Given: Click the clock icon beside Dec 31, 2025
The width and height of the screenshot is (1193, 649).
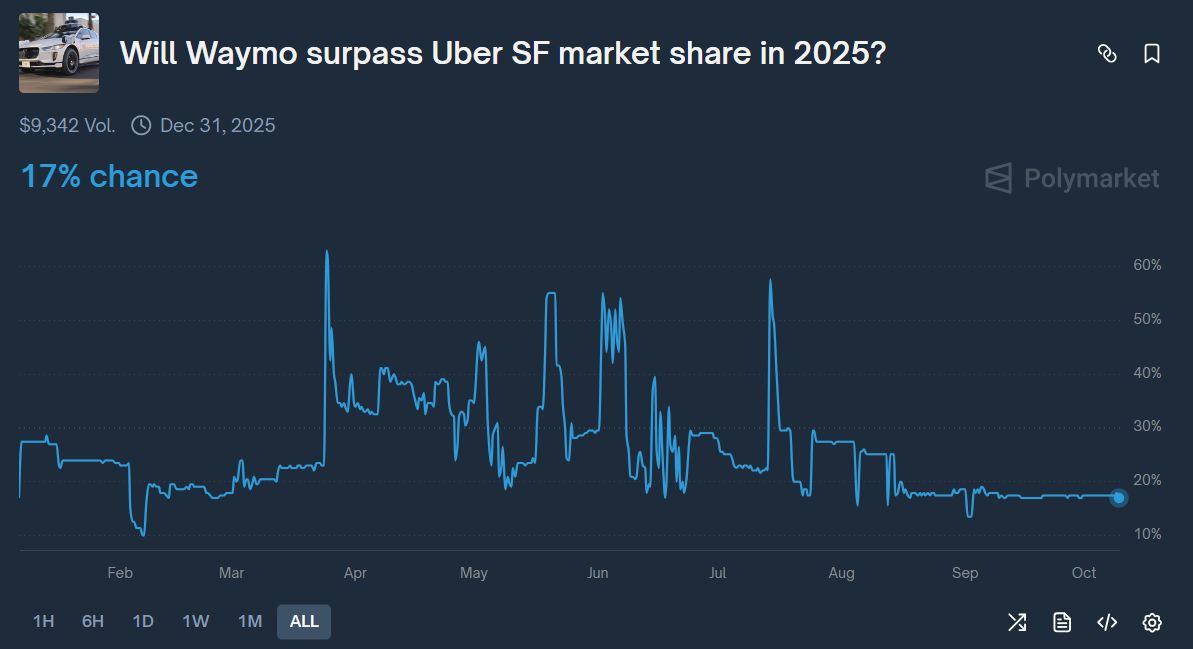Looking at the screenshot, I should click(x=141, y=125).
